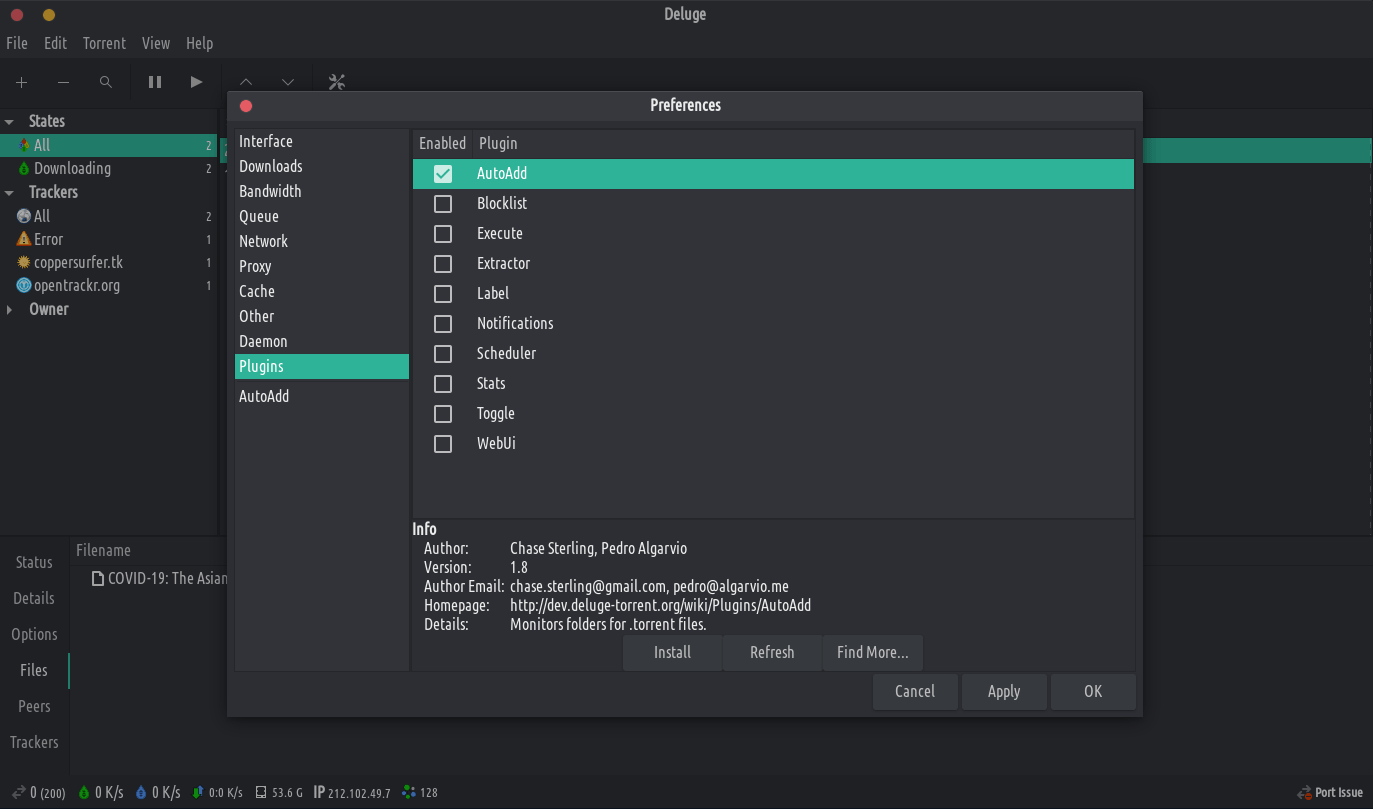1373x809 pixels.
Task: Click the Queue Down arrow icon
Action: click(x=288, y=82)
